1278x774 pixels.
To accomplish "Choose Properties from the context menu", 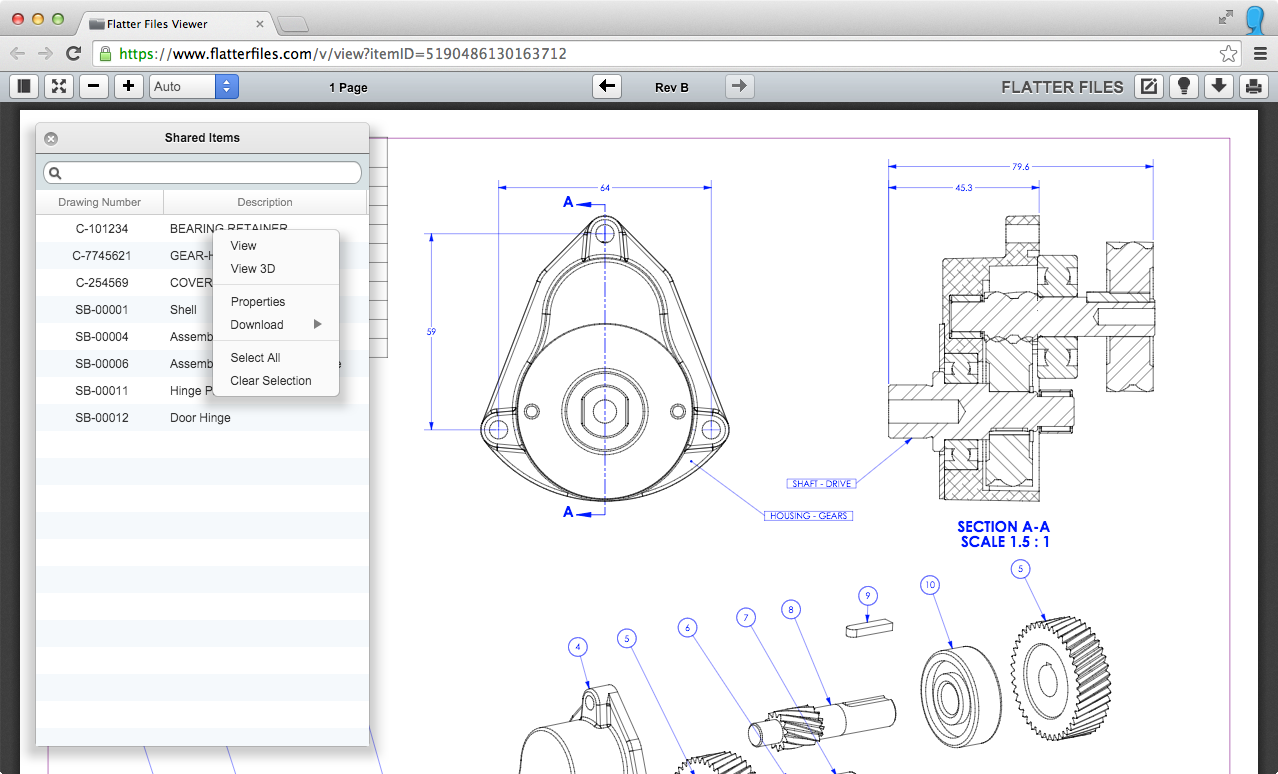I will [x=276, y=301].
